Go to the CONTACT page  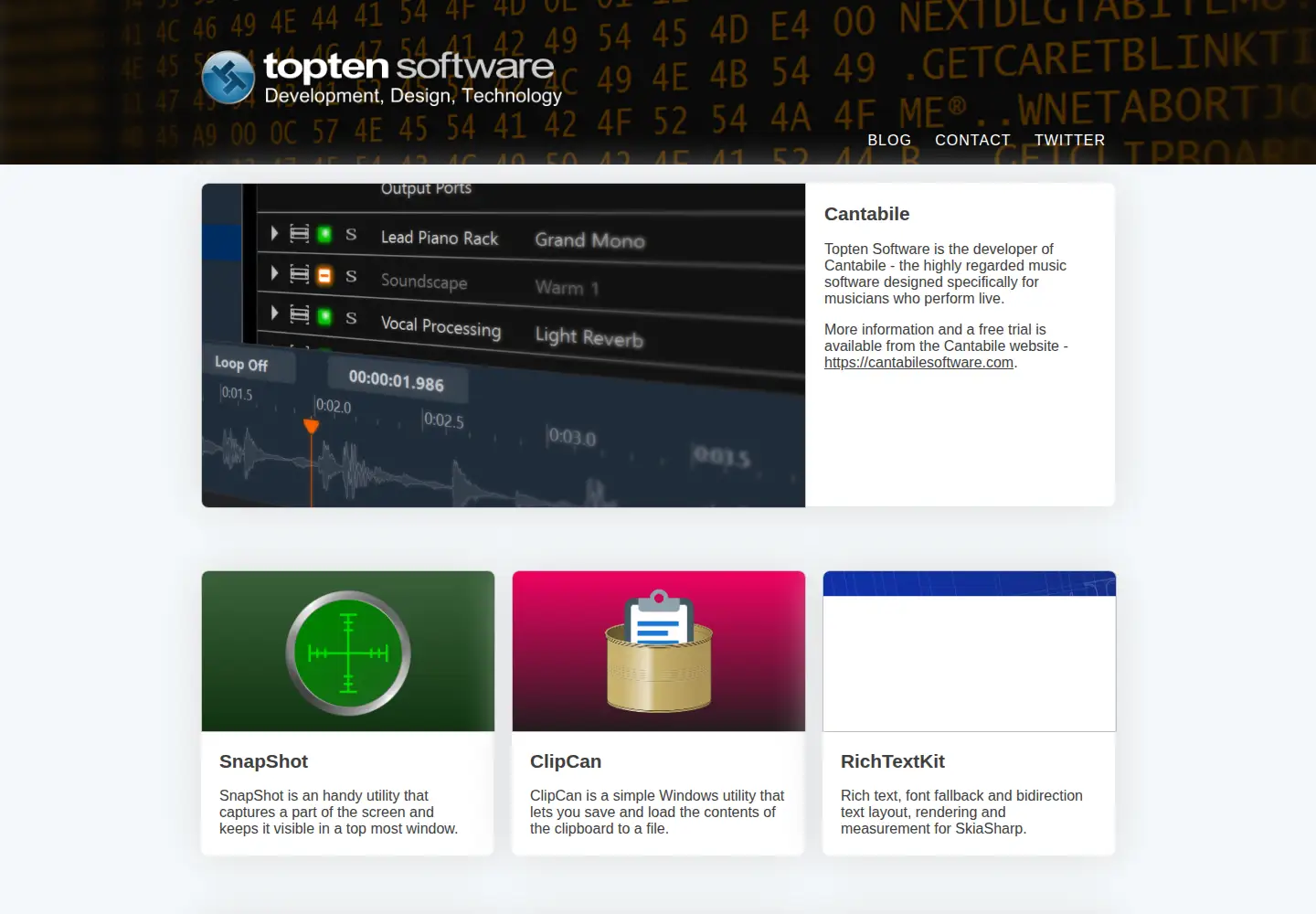click(x=972, y=140)
